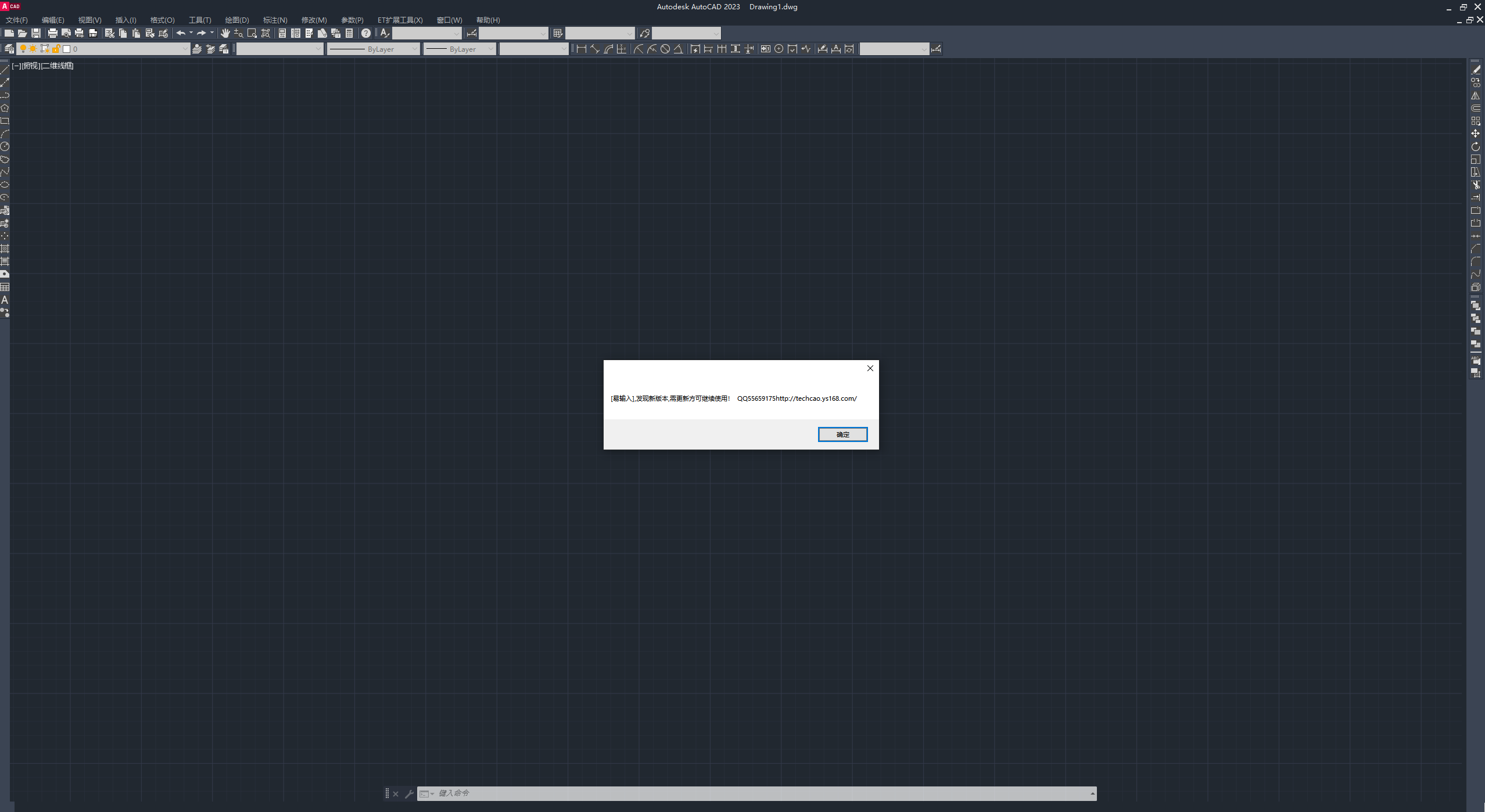Select the Pan hand tool
Image resolution: width=1485 pixels, height=812 pixels.
[x=225, y=33]
